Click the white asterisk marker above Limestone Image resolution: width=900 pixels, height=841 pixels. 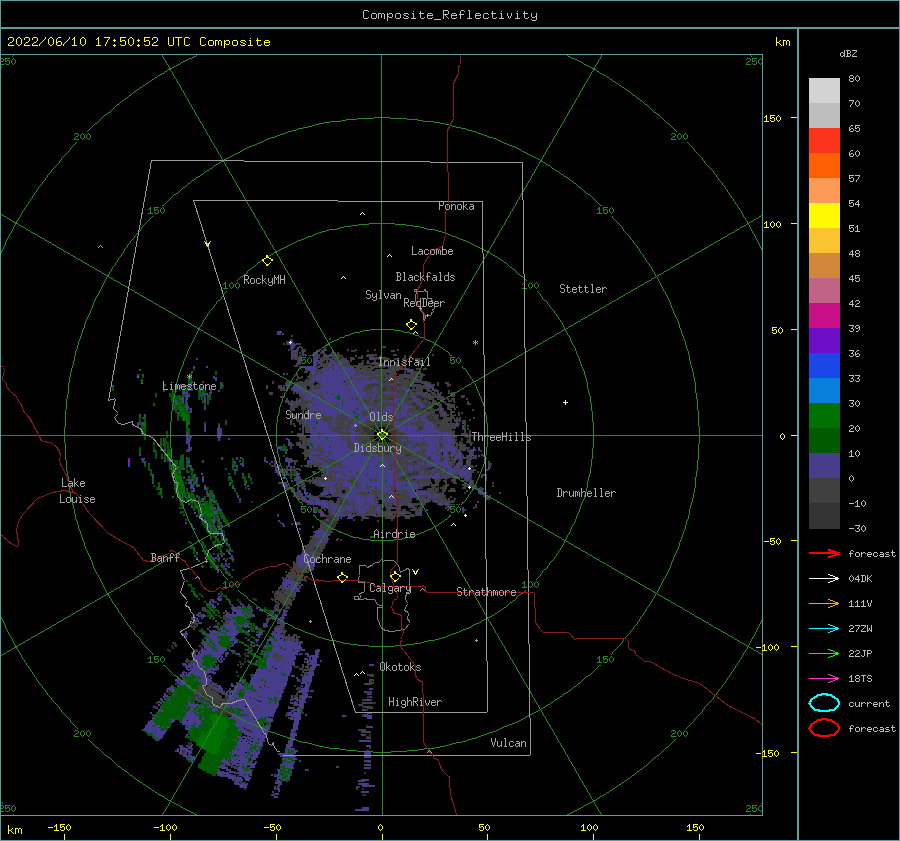(189, 377)
